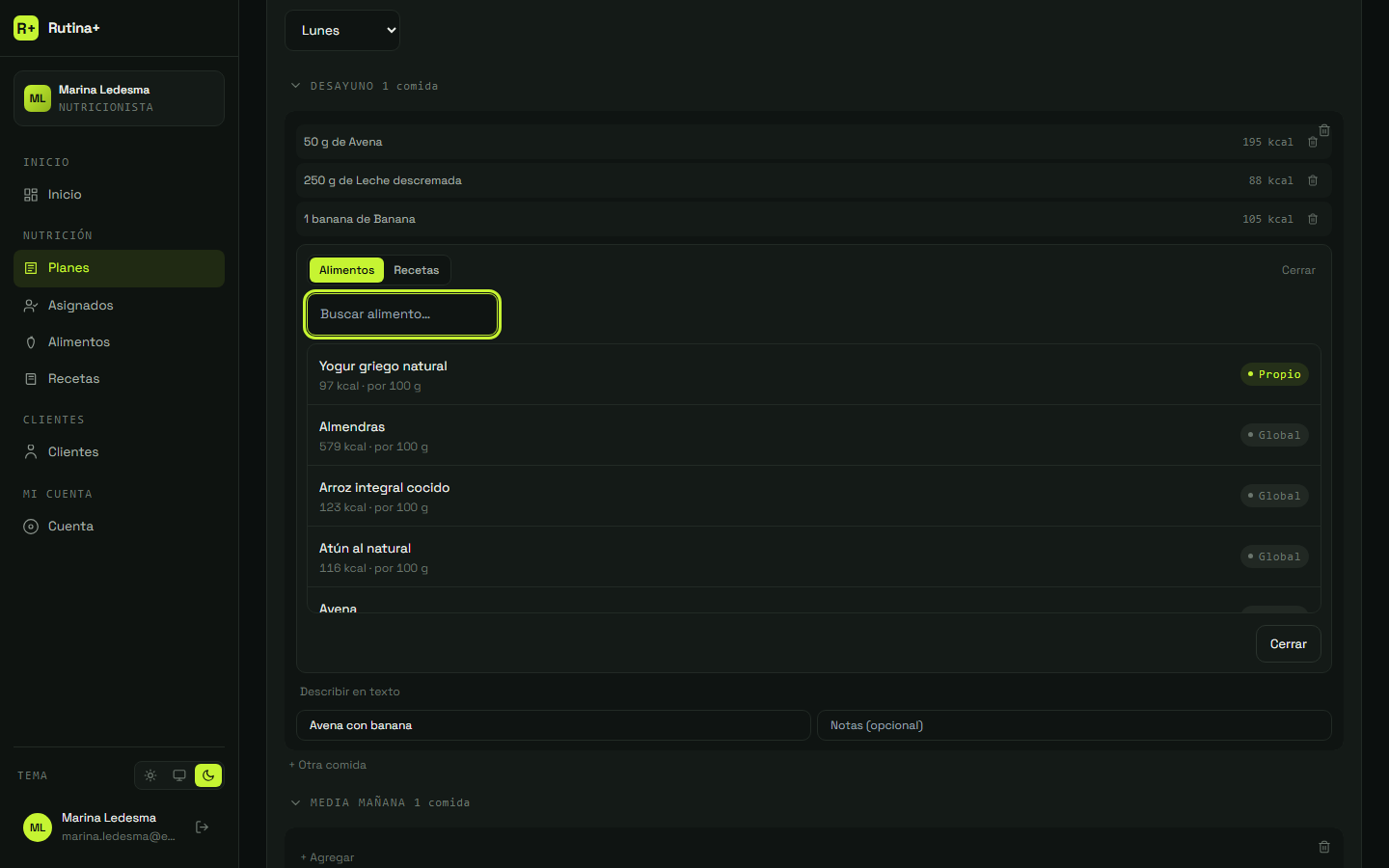The height and width of the screenshot is (868, 1389).
Task: Switch to the Recetas tab
Action: tap(417, 270)
